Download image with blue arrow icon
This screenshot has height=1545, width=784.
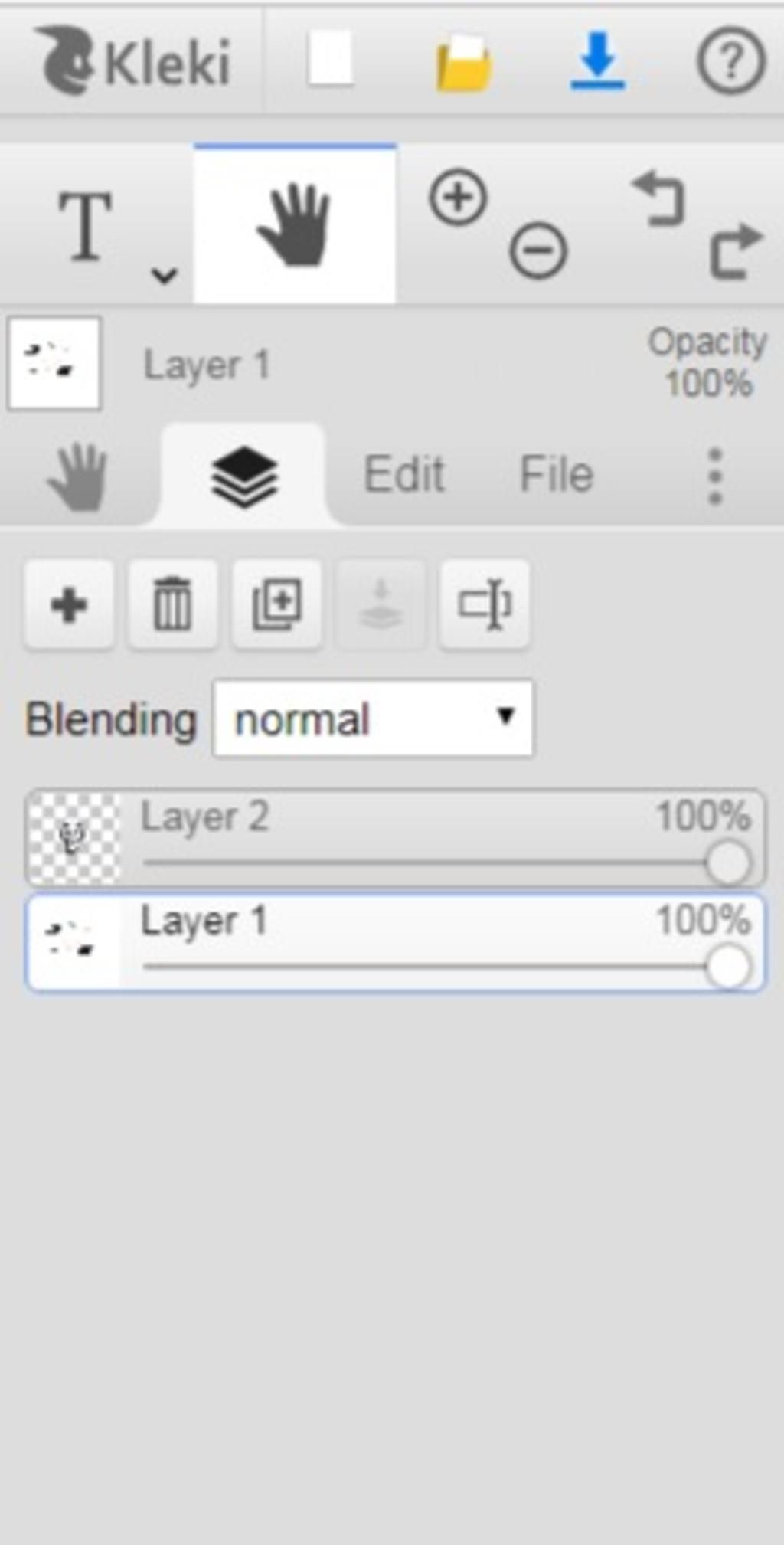click(598, 60)
